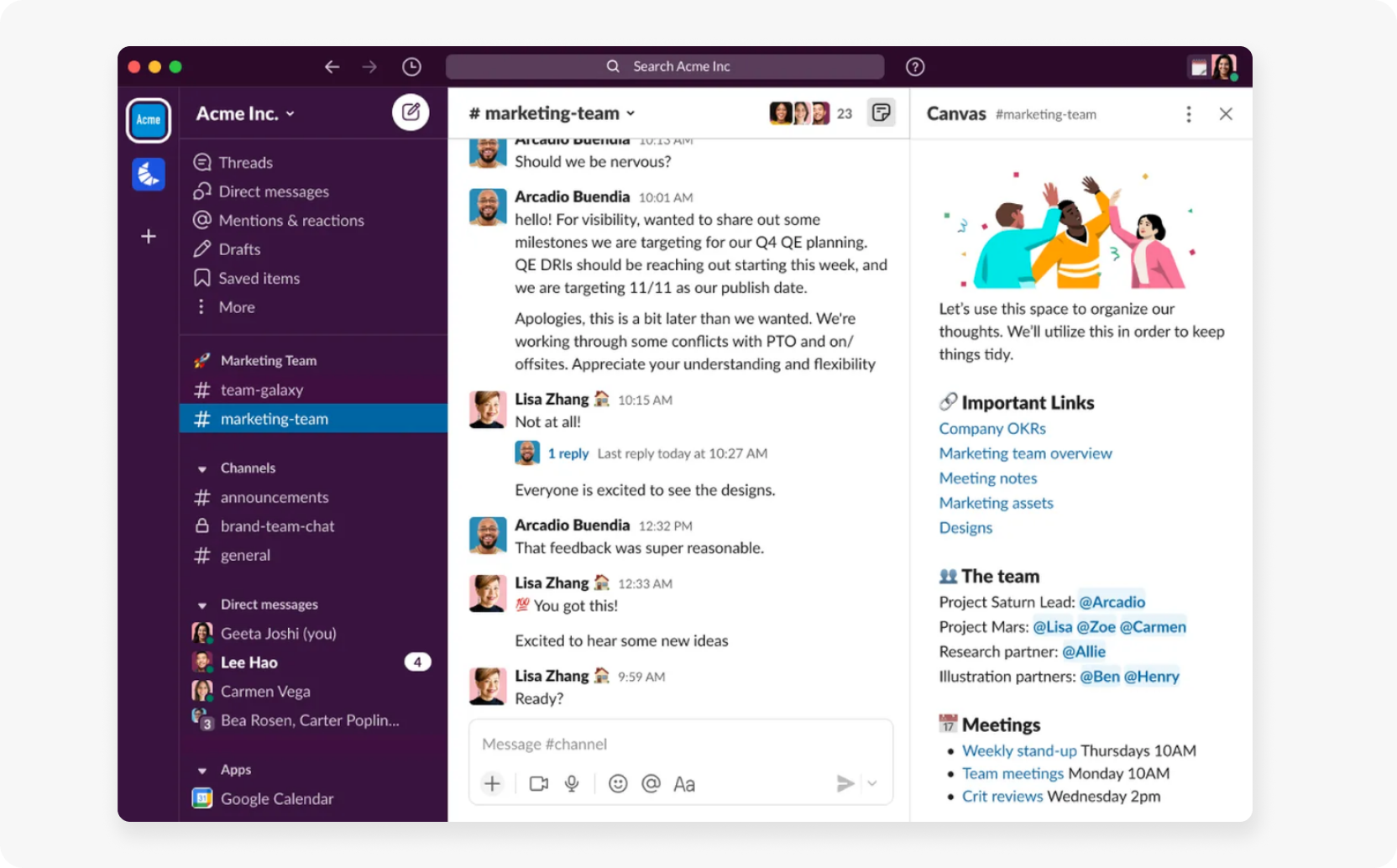Mention someone using the @ icon

651,783
